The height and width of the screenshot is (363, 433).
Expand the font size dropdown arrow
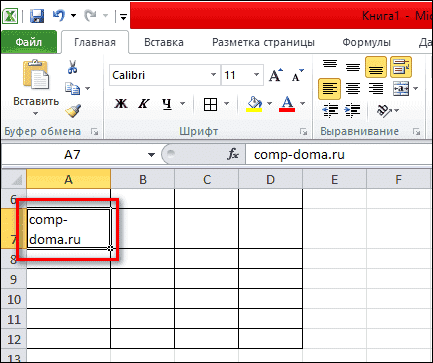coord(256,75)
